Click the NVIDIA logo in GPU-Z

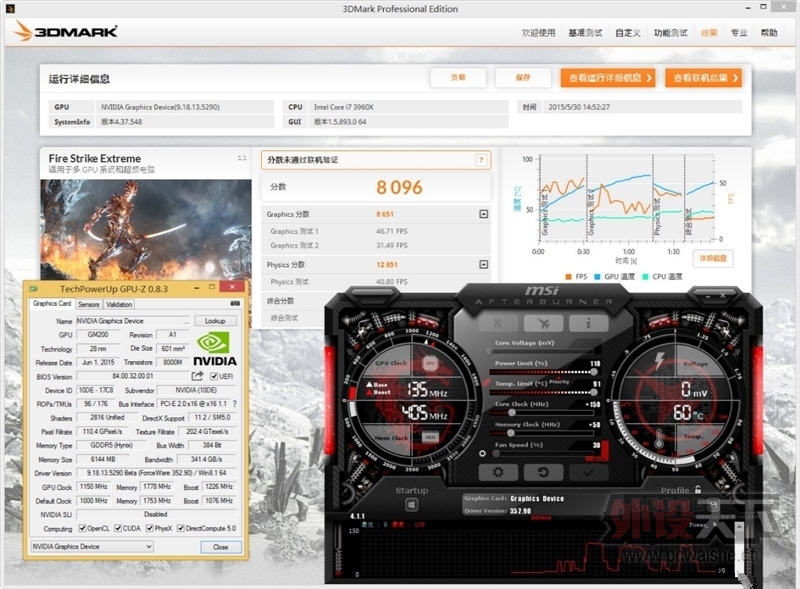214,349
